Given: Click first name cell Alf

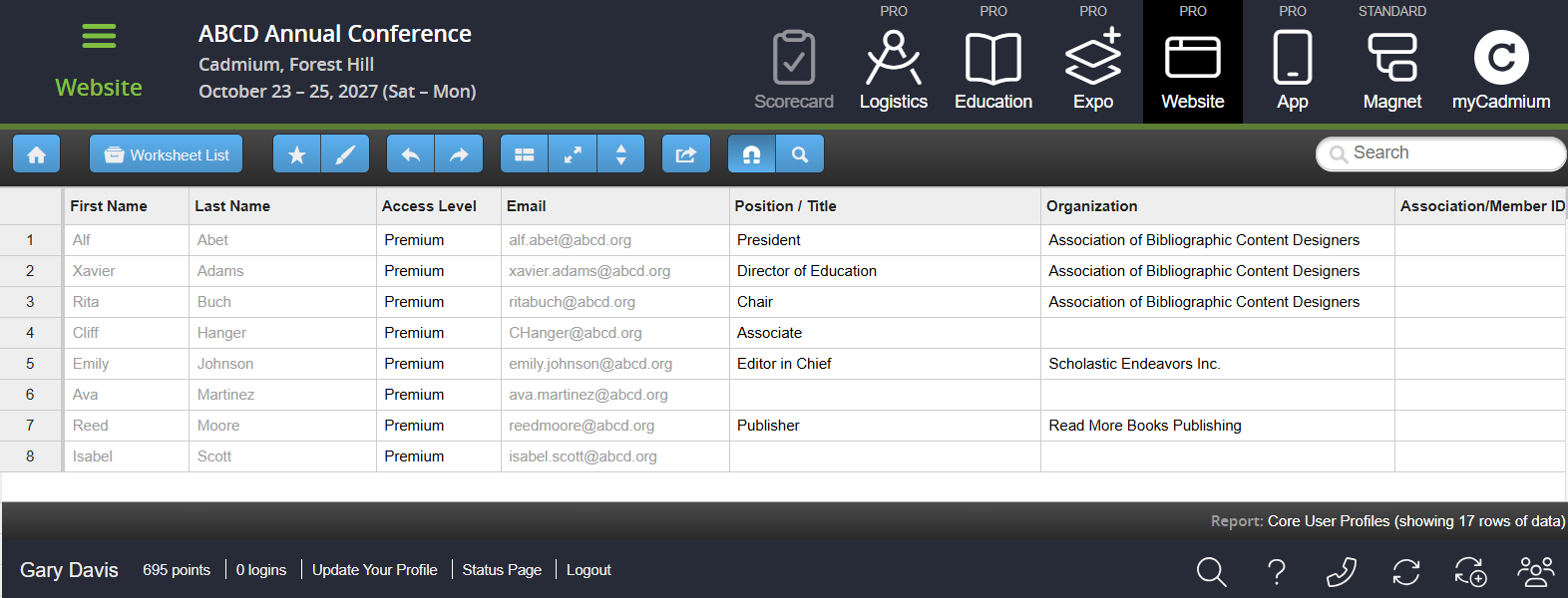Looking at the screenshot, I should (126, 240).
